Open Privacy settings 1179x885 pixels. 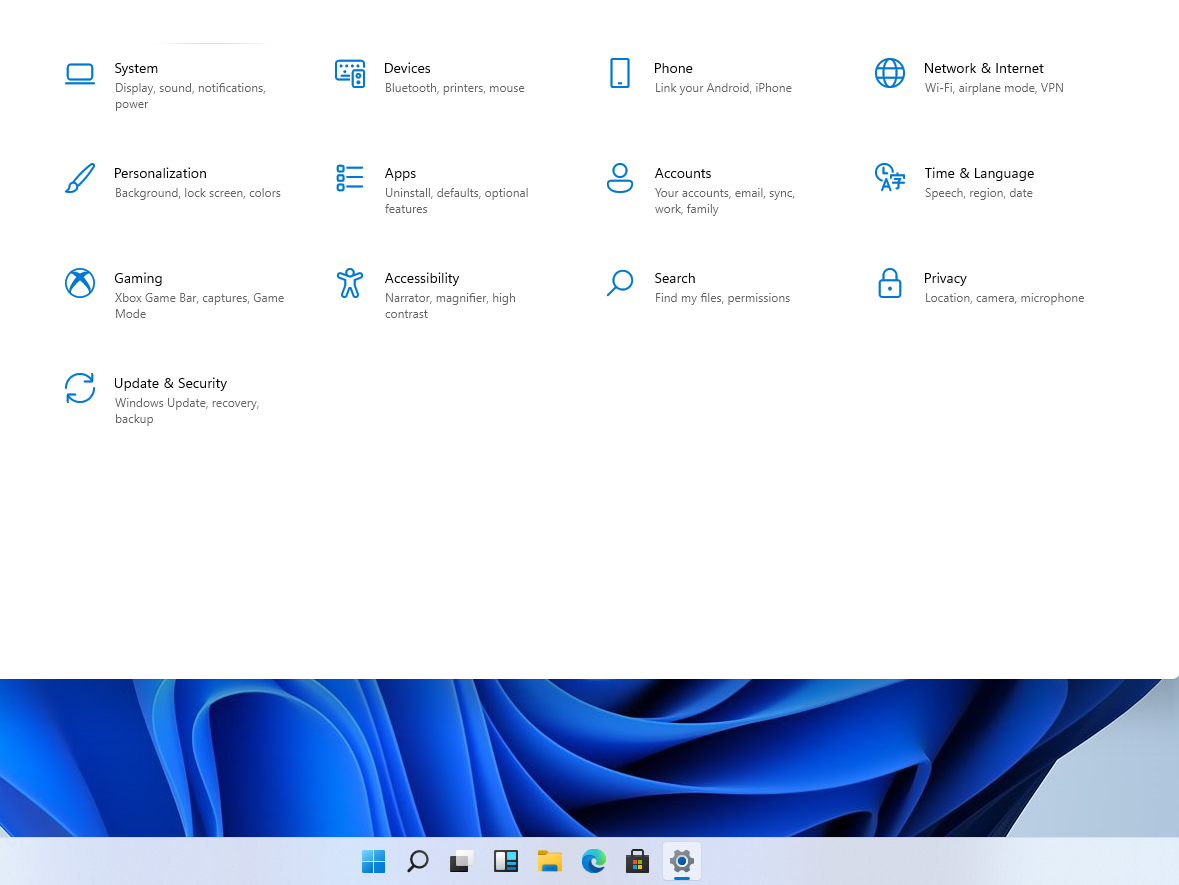(x=945, y=278)
